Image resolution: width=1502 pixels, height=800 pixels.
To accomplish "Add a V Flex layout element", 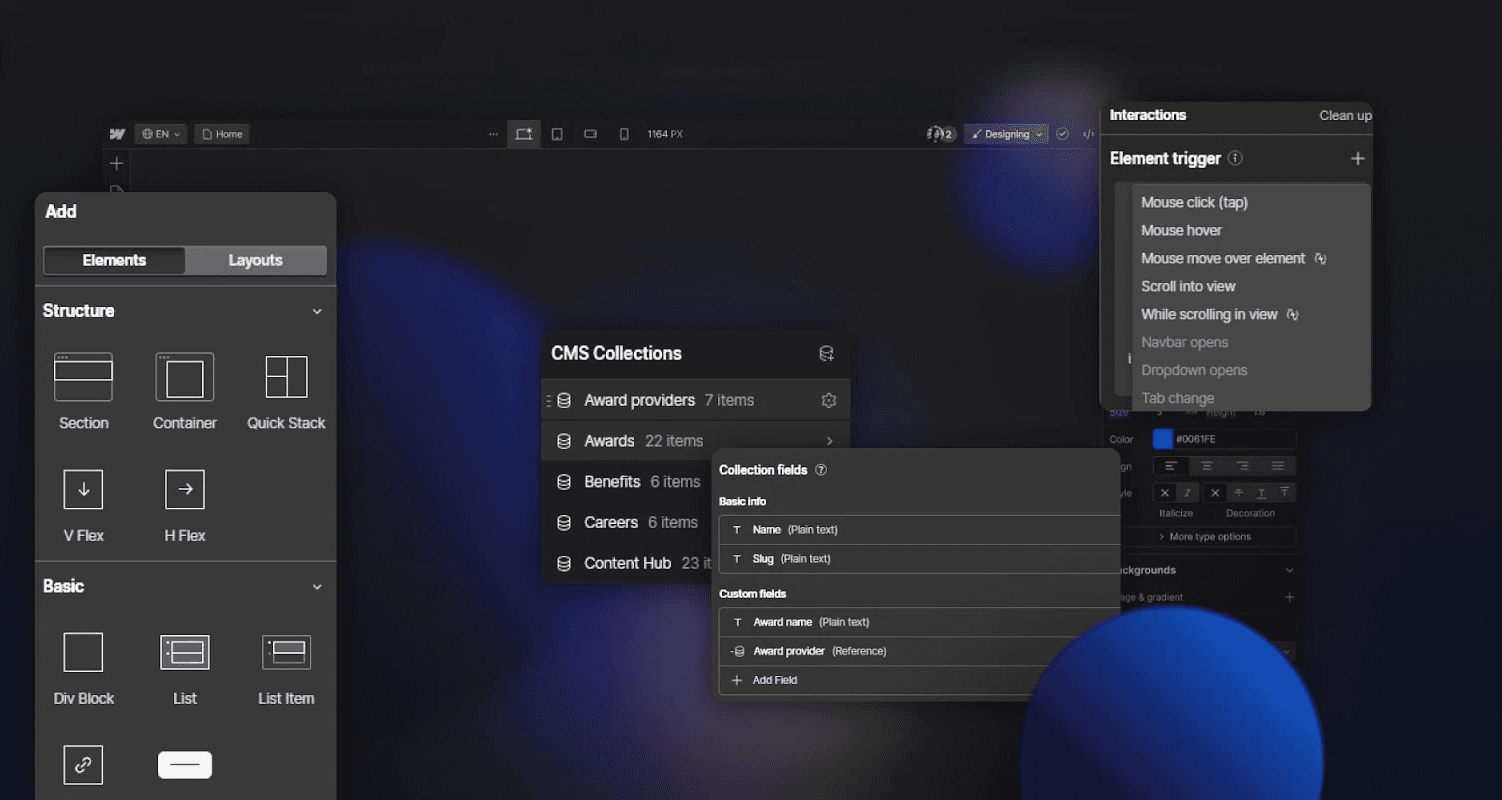I will (x=83, y=503).
